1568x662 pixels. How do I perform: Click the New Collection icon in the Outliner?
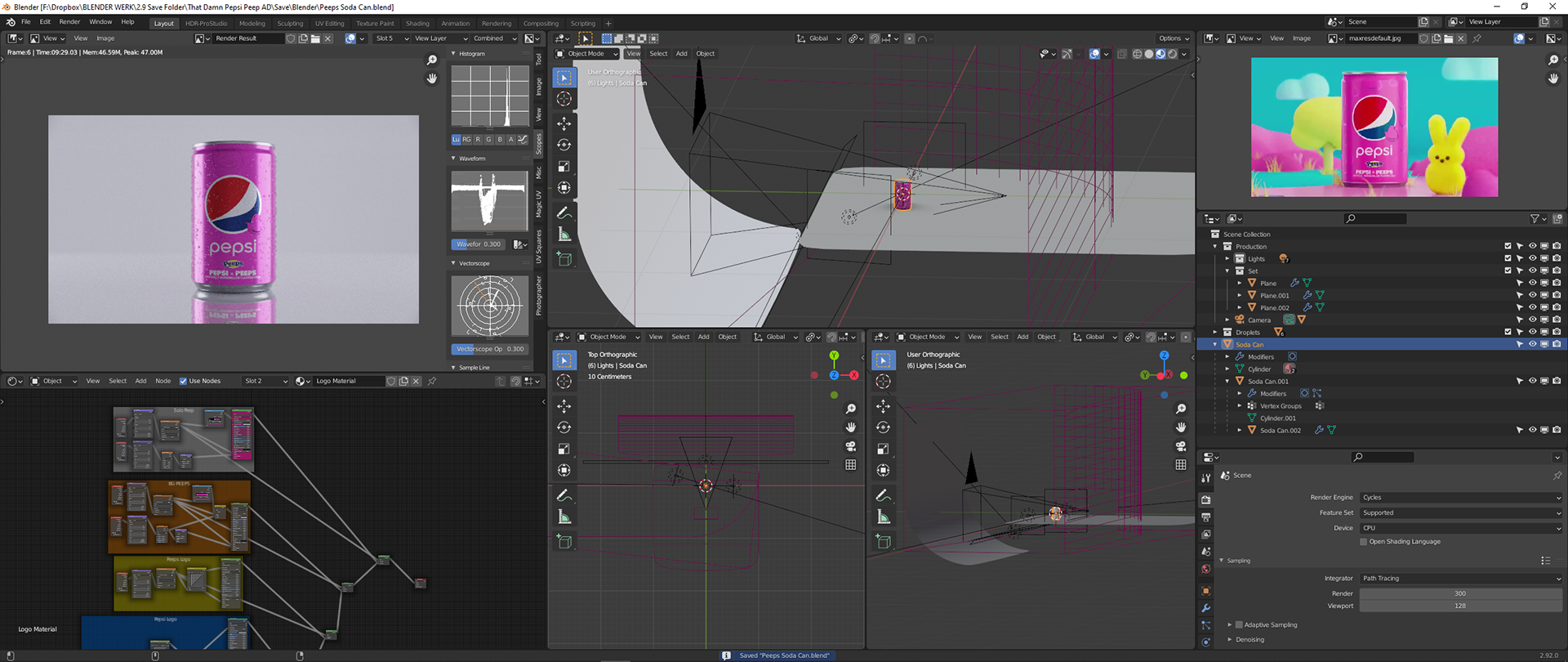[x=1557, y=219]
